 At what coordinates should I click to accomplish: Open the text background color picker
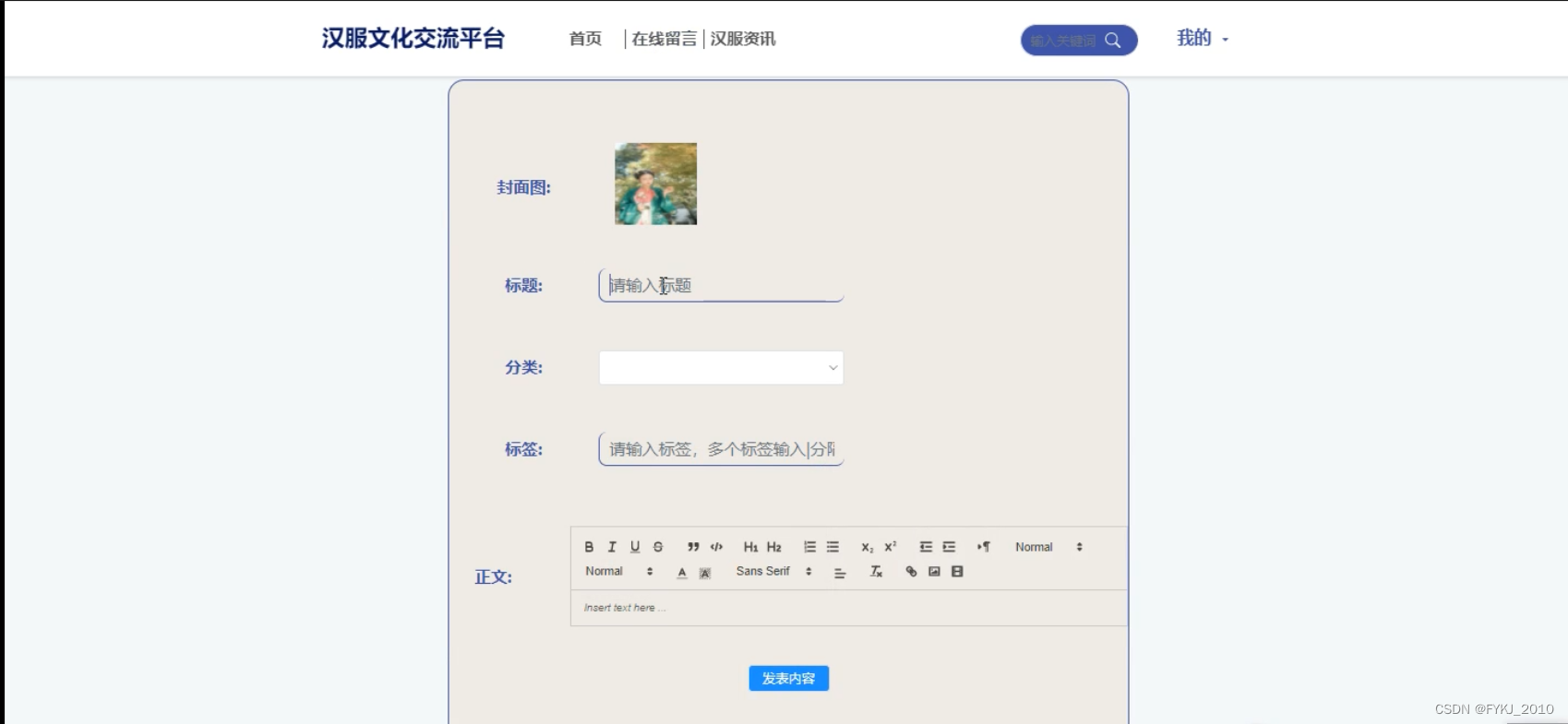[705, 573]
